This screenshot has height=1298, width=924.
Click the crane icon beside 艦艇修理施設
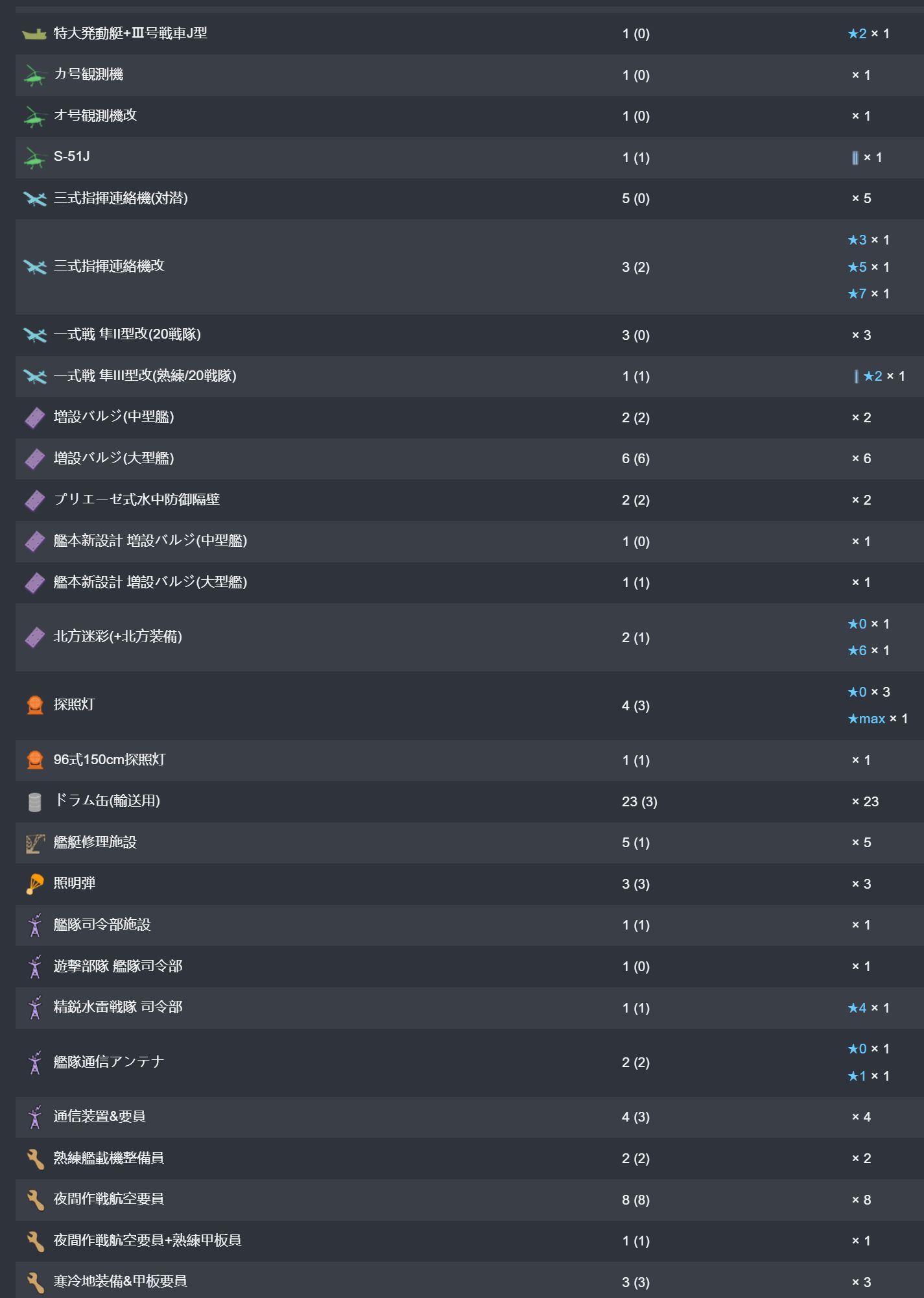(34, 843)
